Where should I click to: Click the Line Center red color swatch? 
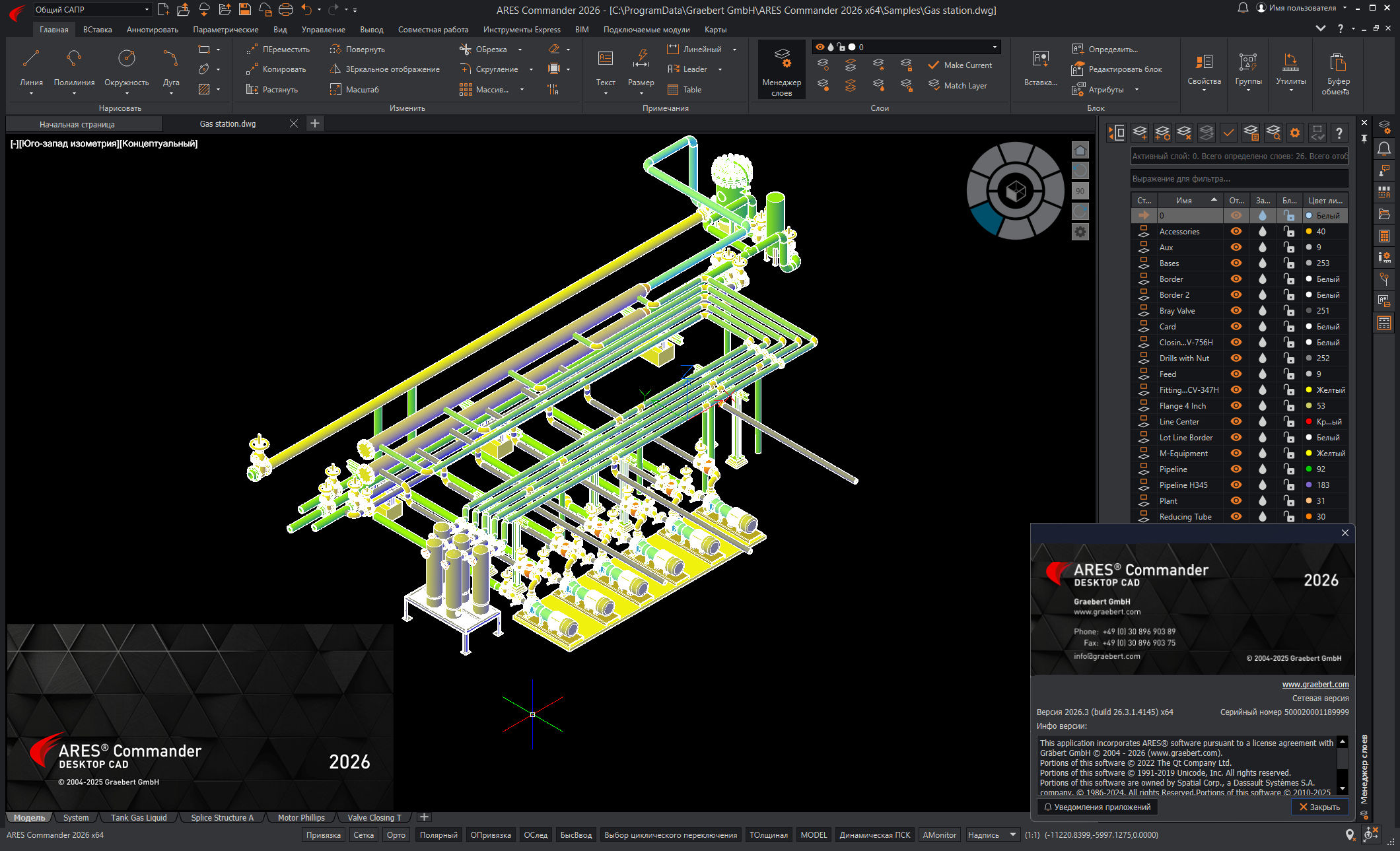[x=1308, y=422]
